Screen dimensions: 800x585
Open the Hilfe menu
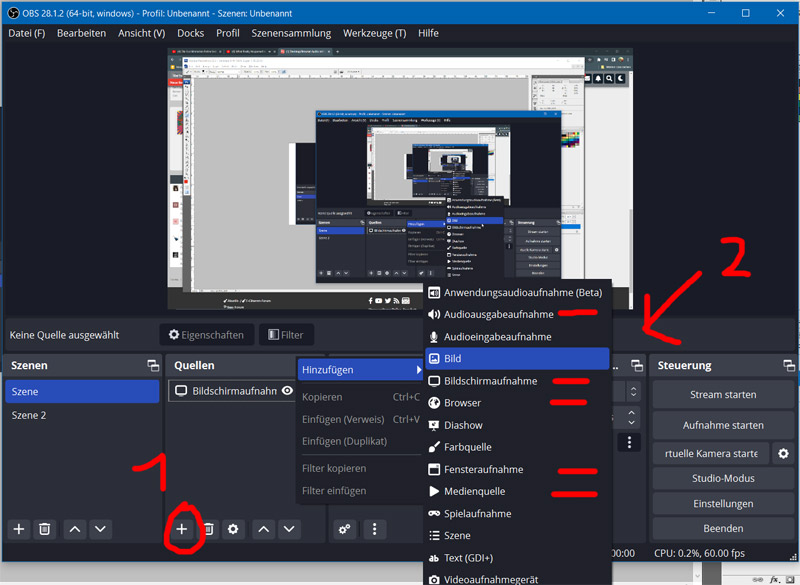tap(429, 33)
